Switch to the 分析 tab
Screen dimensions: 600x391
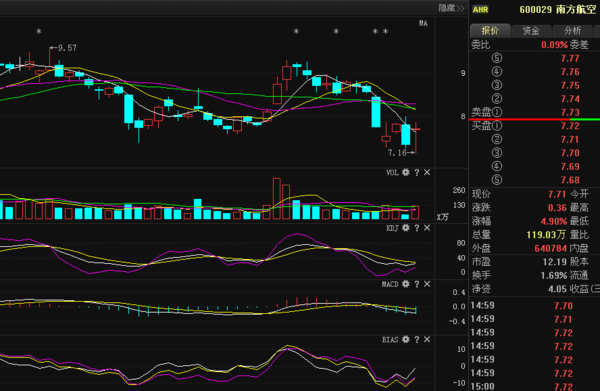click(x=572, y=31)
